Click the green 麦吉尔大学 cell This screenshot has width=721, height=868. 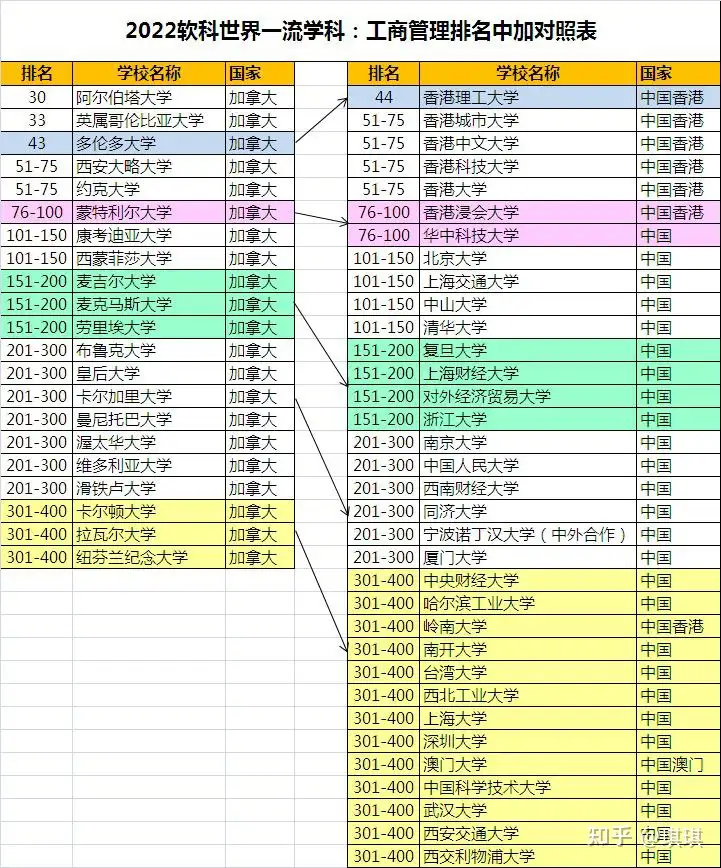tap(148, 281)
